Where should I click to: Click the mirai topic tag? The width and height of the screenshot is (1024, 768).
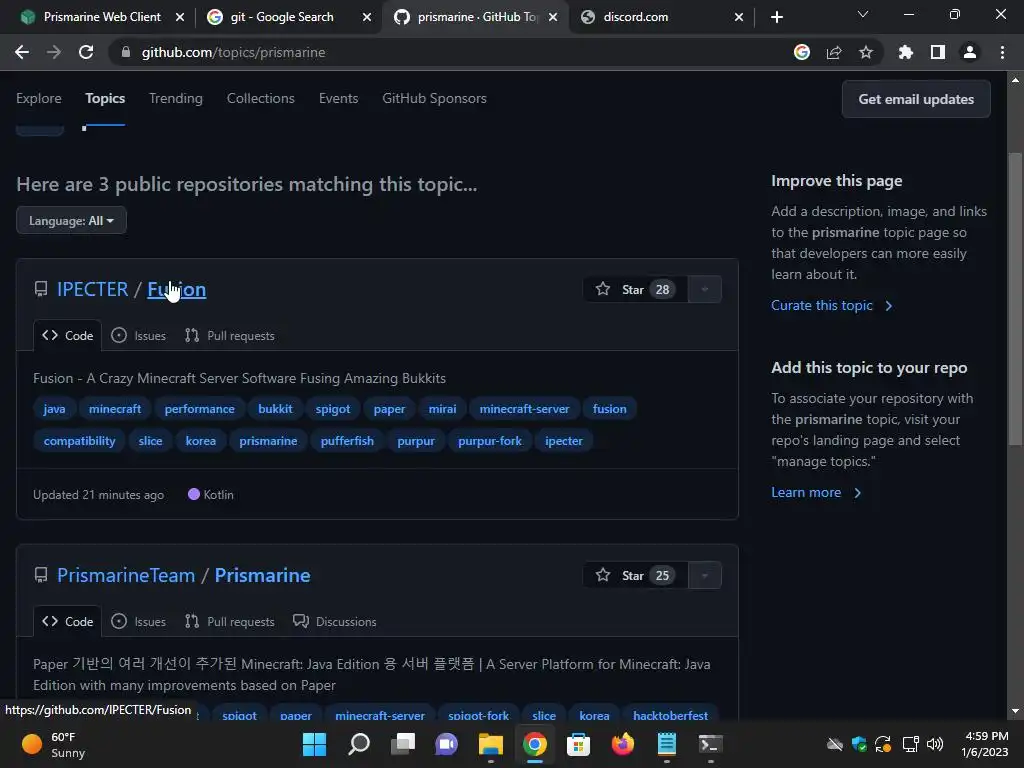click(442, 409)
